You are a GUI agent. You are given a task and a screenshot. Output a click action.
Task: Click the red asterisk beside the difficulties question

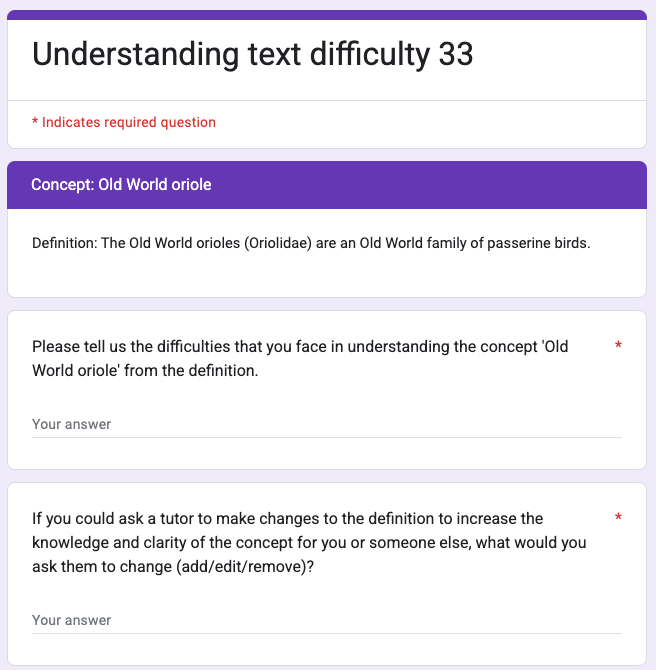618,347
